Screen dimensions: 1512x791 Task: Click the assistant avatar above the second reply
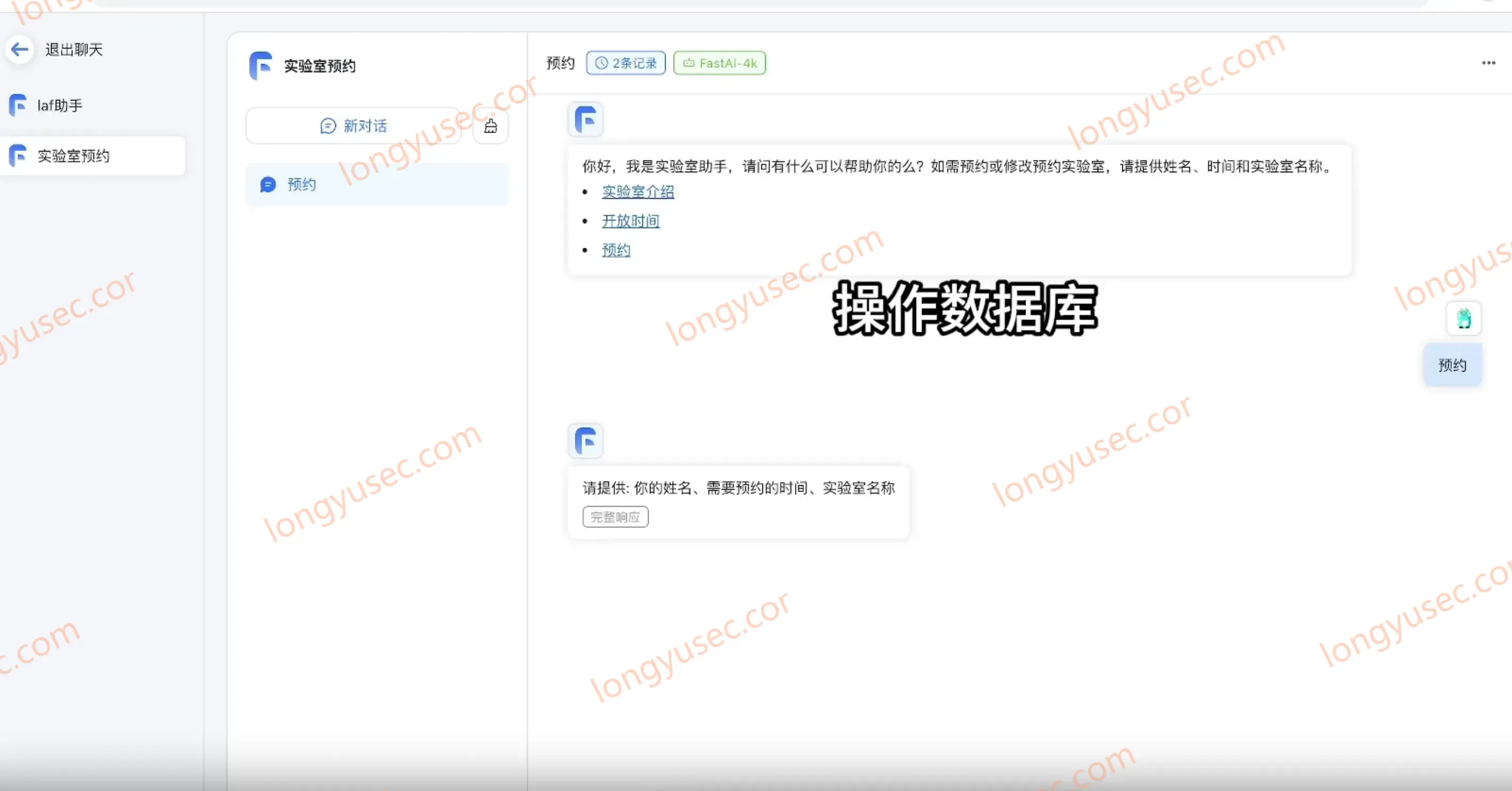pyautogui.click(x=586, y=441)
